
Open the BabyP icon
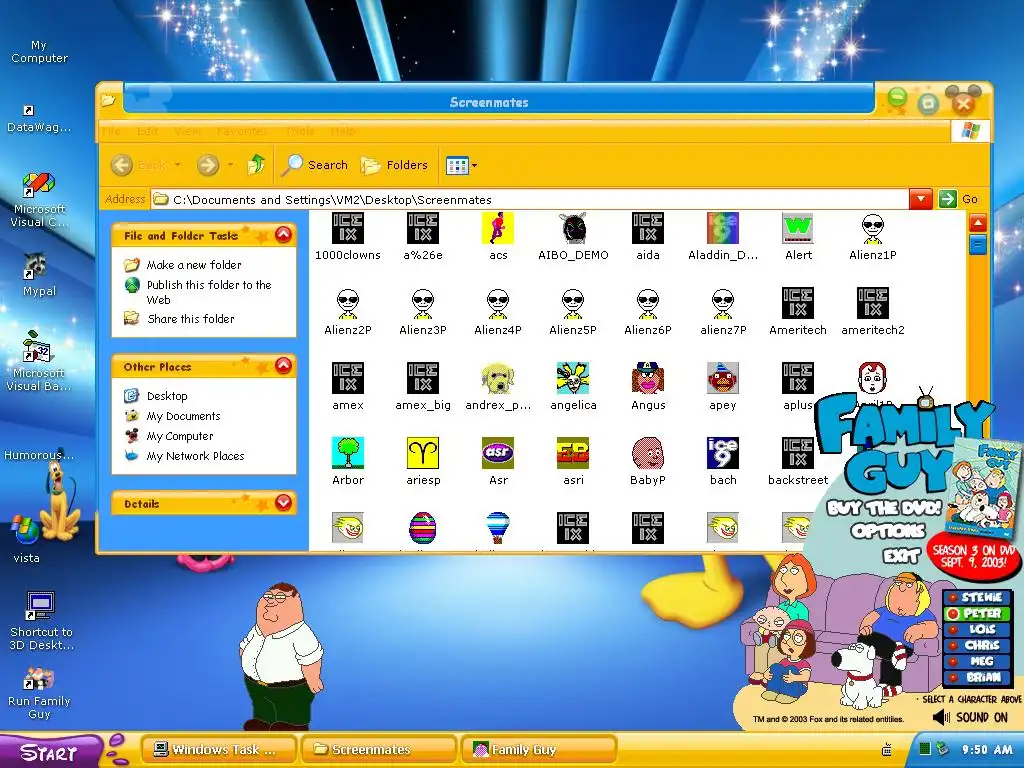pyautogui.click(x=648, y=461)
